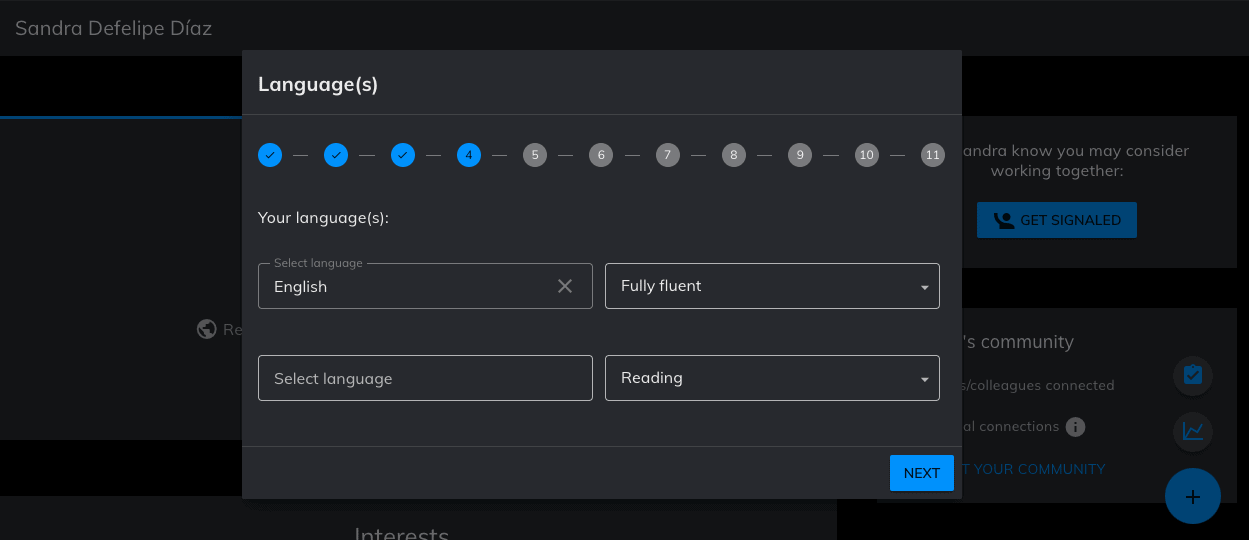The height and width of the screenshot is (540, 1249).
Task: Select step 5 in the stepper
Action: pyautogui.click(x=535, y=155)
